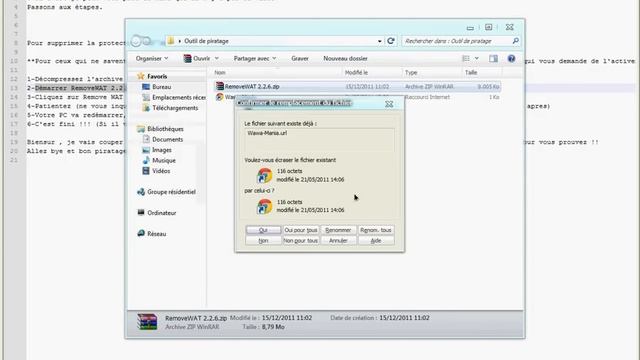Close the file replacement confirmation dialog

pos(389,104)
